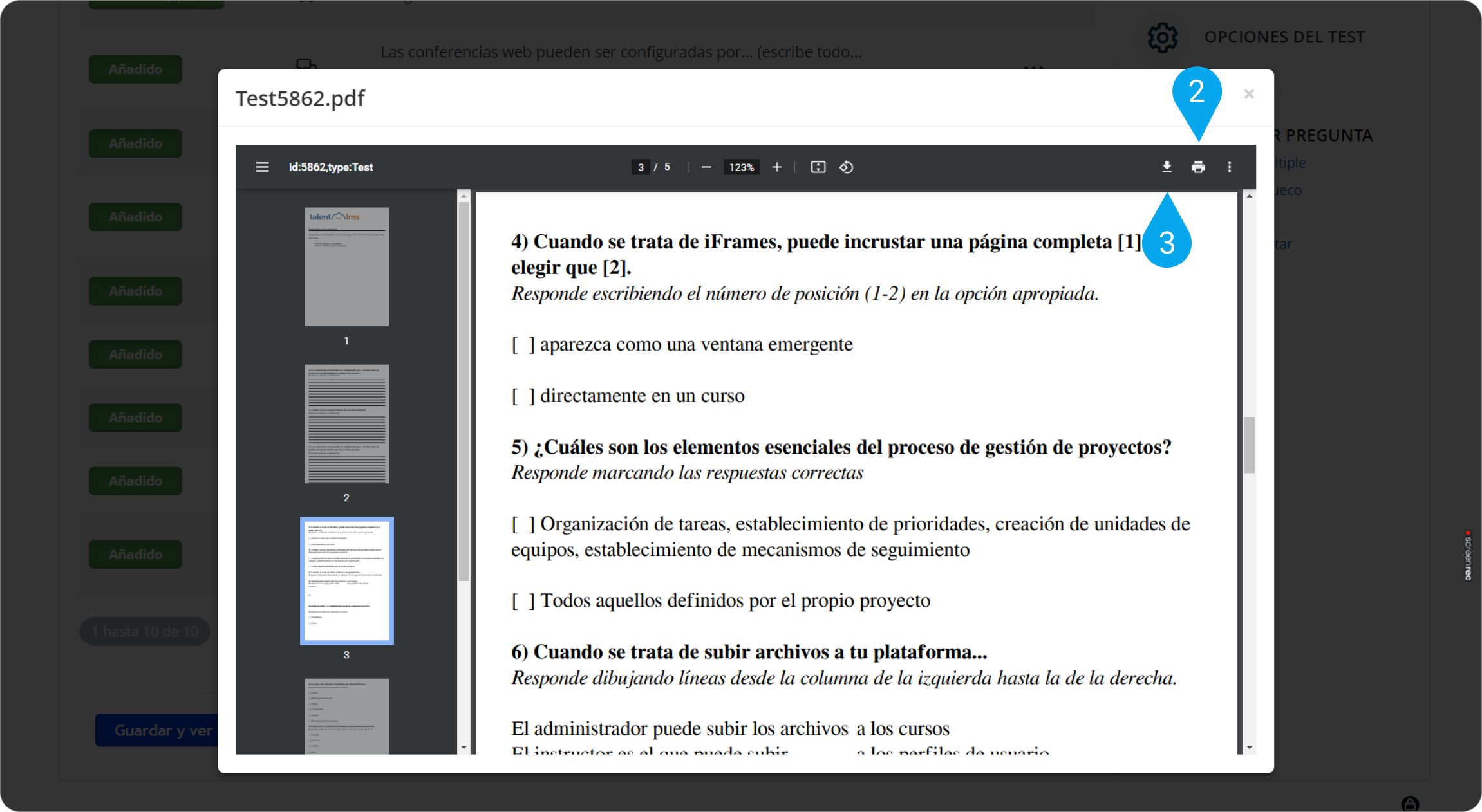
Task: Click the first Añadido button in the background
Action: [x=135, y=69]
